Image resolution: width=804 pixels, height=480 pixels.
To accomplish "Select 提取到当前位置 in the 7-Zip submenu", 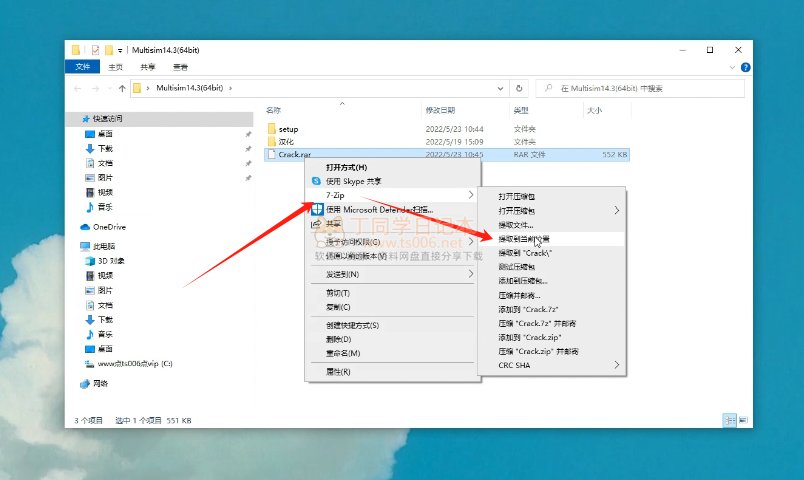I will coord(551,239).
